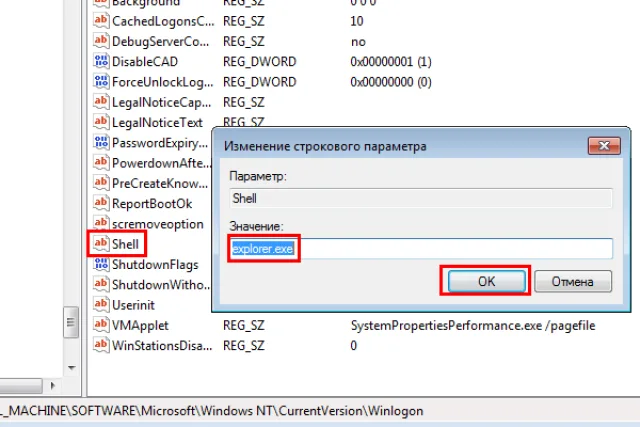Click the scremoveoption string icon
The width and height of the screenshot is (640, 427).
[101, 224]
